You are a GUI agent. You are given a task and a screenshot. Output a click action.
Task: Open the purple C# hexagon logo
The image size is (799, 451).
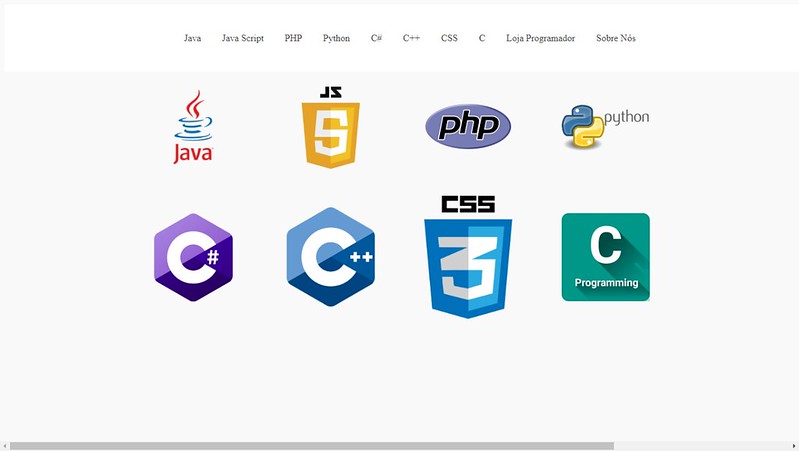(x=193, y=257)
